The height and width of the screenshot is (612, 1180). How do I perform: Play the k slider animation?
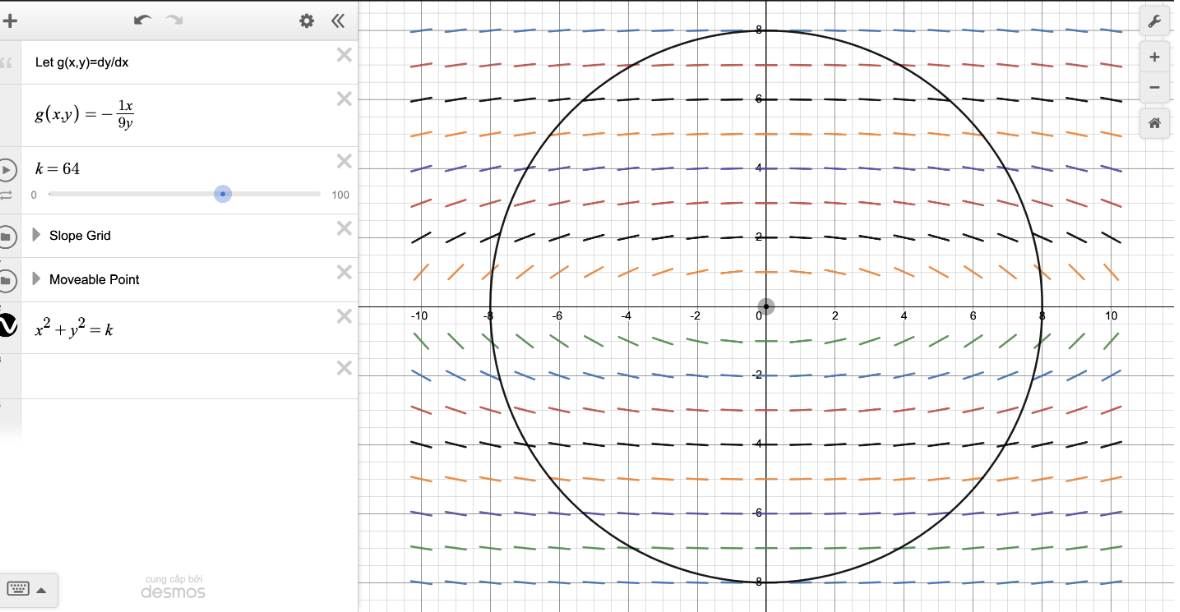(7, 170)
